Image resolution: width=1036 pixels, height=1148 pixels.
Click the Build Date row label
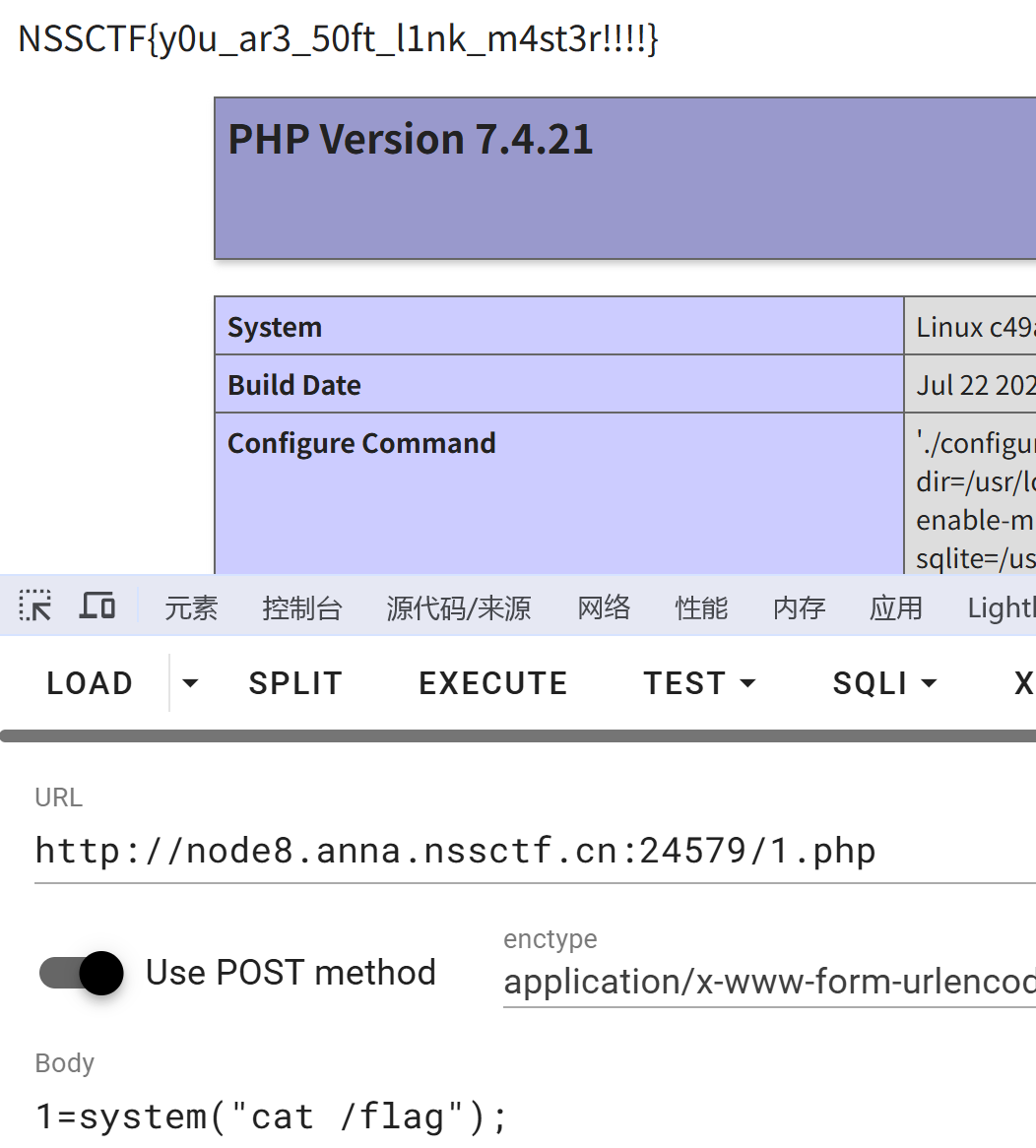(294, 385)
